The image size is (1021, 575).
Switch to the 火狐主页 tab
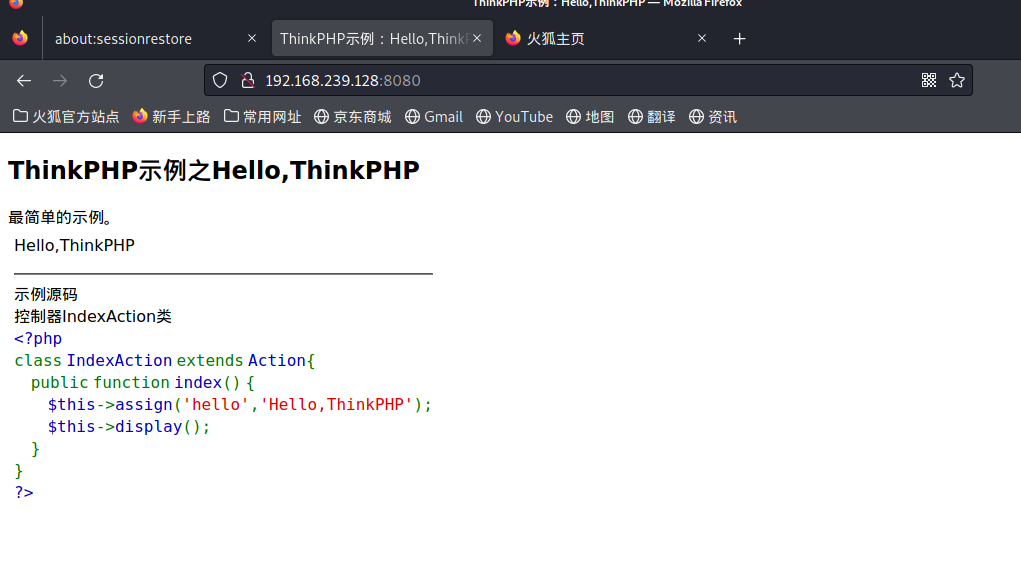click(607, 38)
